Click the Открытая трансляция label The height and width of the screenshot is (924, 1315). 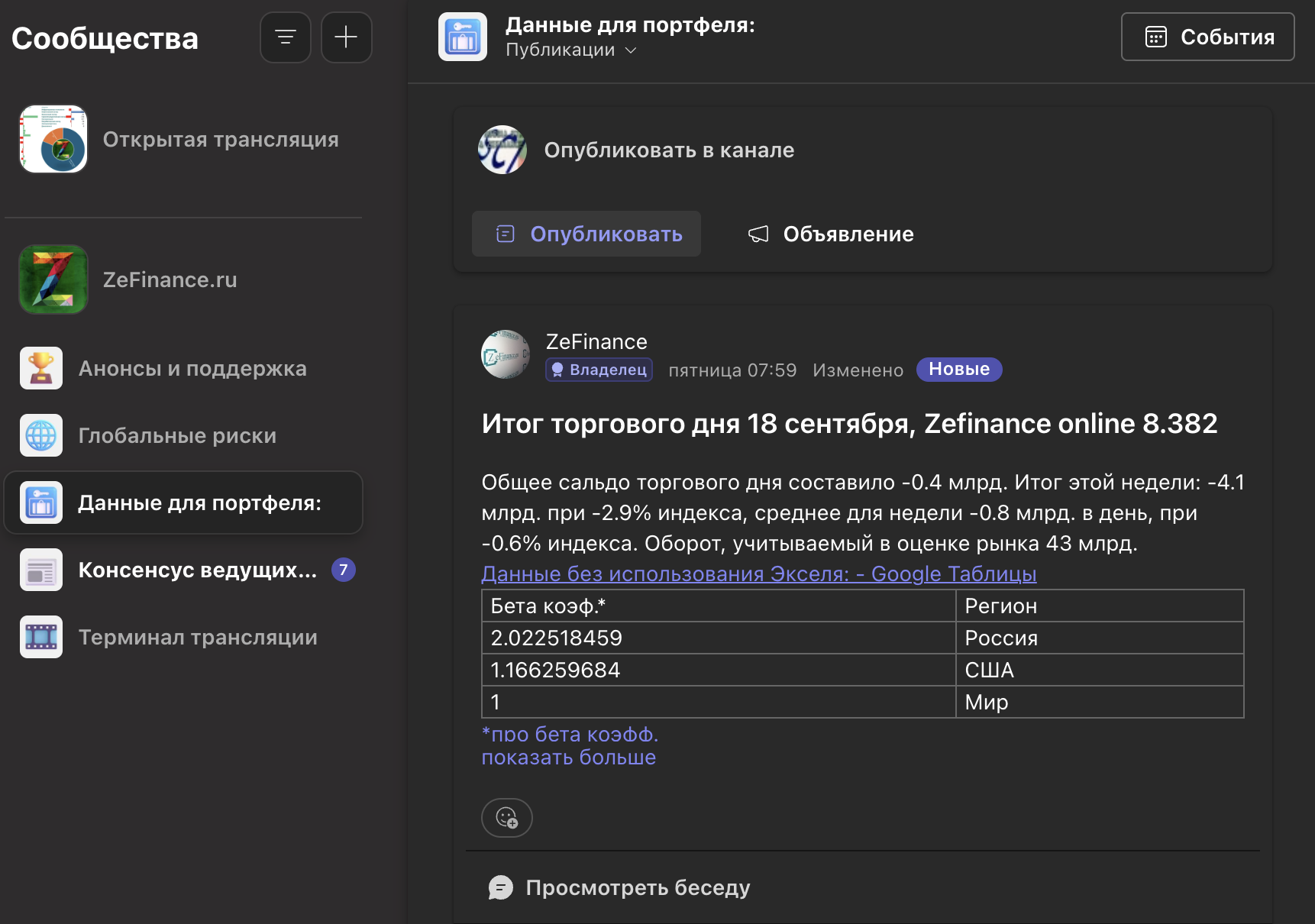pyautogui.click(x=221, y=139)
